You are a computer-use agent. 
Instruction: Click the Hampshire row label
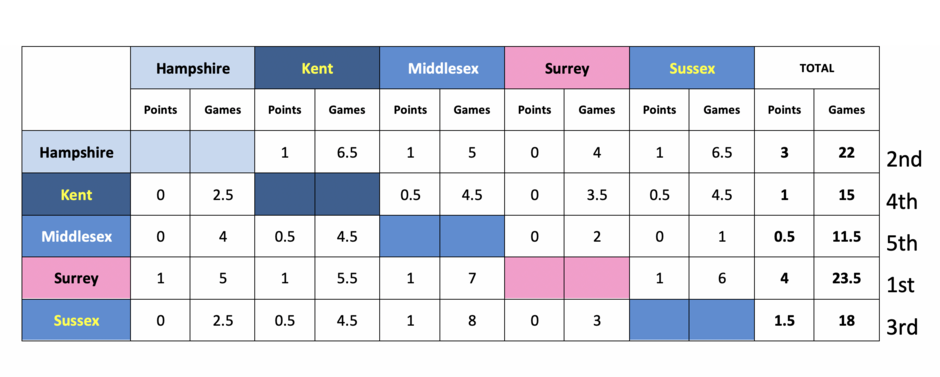(x=76, y=152)
